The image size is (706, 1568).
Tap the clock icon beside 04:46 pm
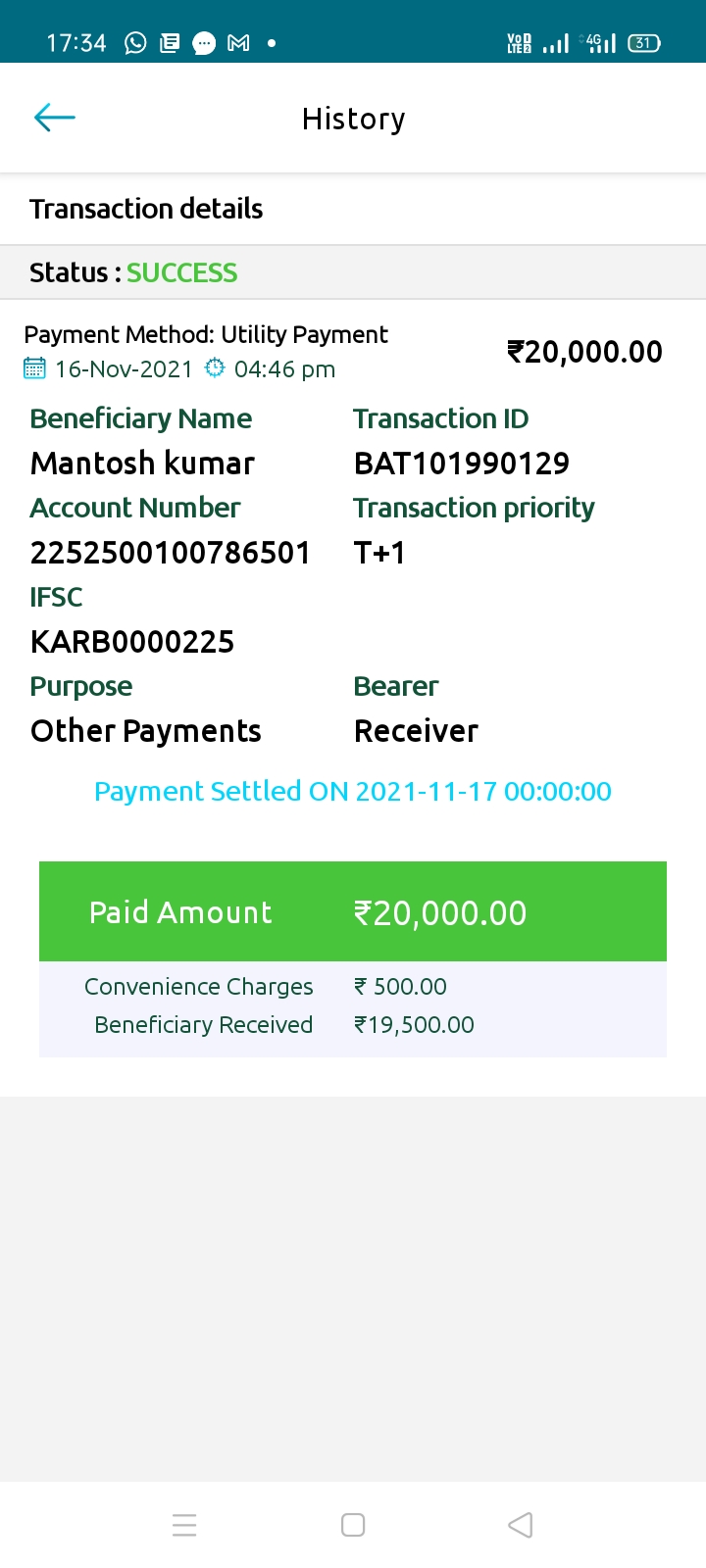point(214,368)
